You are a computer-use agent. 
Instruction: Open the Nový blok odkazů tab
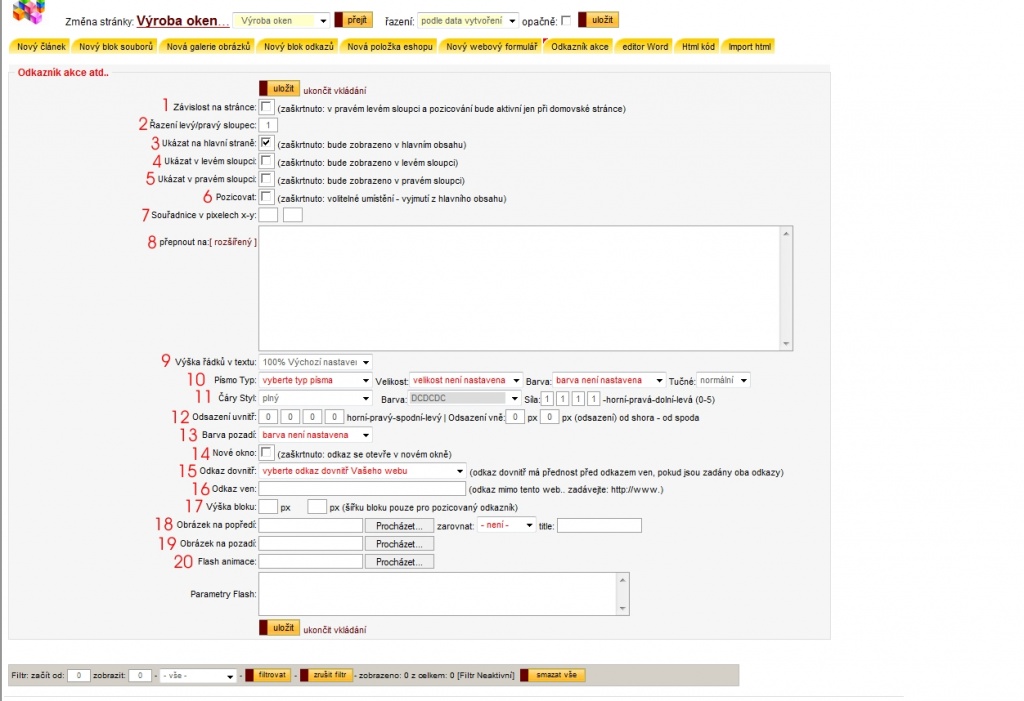tap(298, 46)
